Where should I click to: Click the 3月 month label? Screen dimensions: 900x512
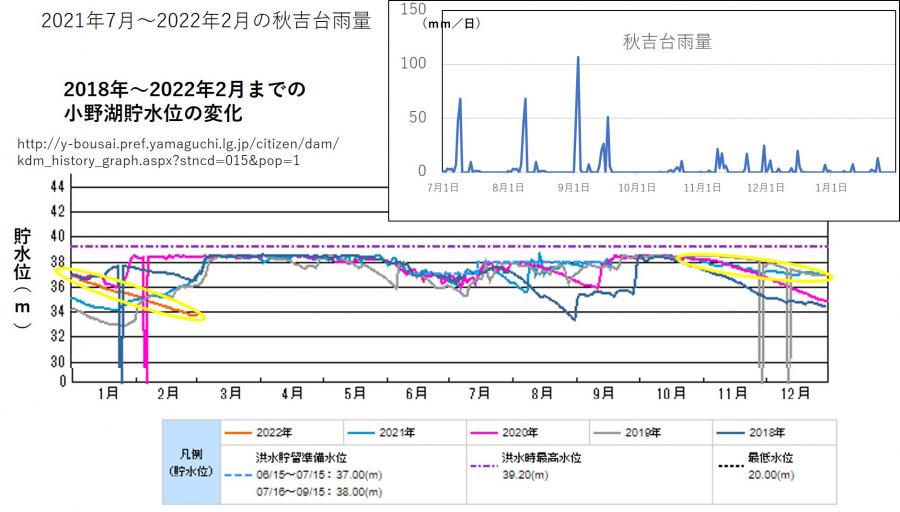(230, 393)
